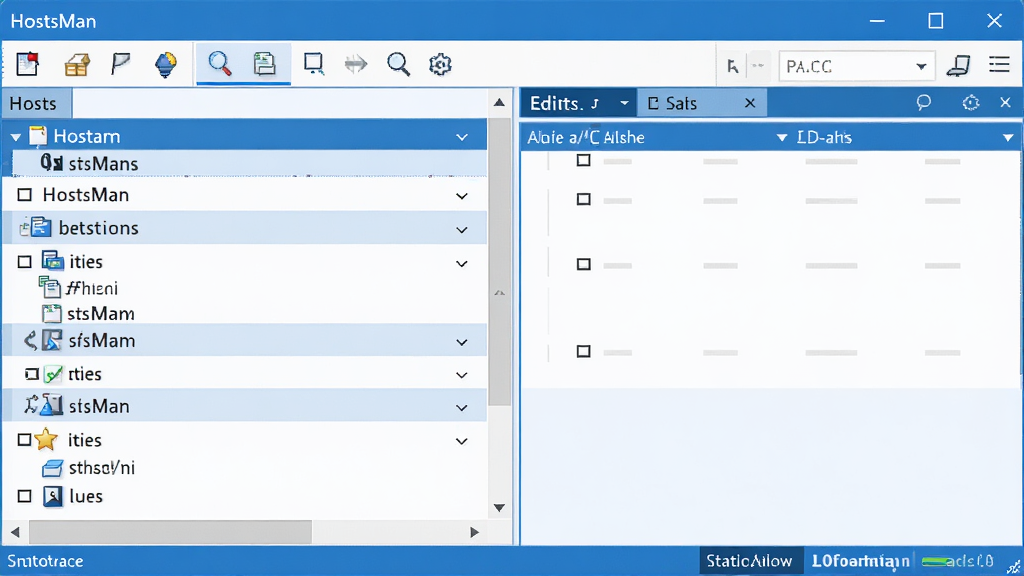Expand the sfsMam row chevron
1024x576 pixels.
(x=462, y=342)
